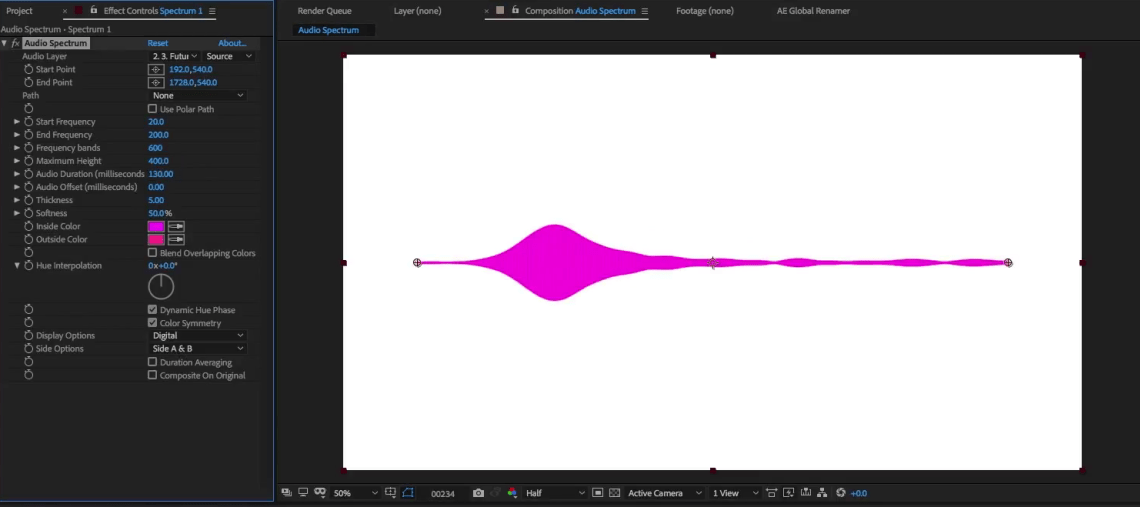Toggle the Thickness stopwatch
The image size is (1140, 507).
(x=28, y=200)
